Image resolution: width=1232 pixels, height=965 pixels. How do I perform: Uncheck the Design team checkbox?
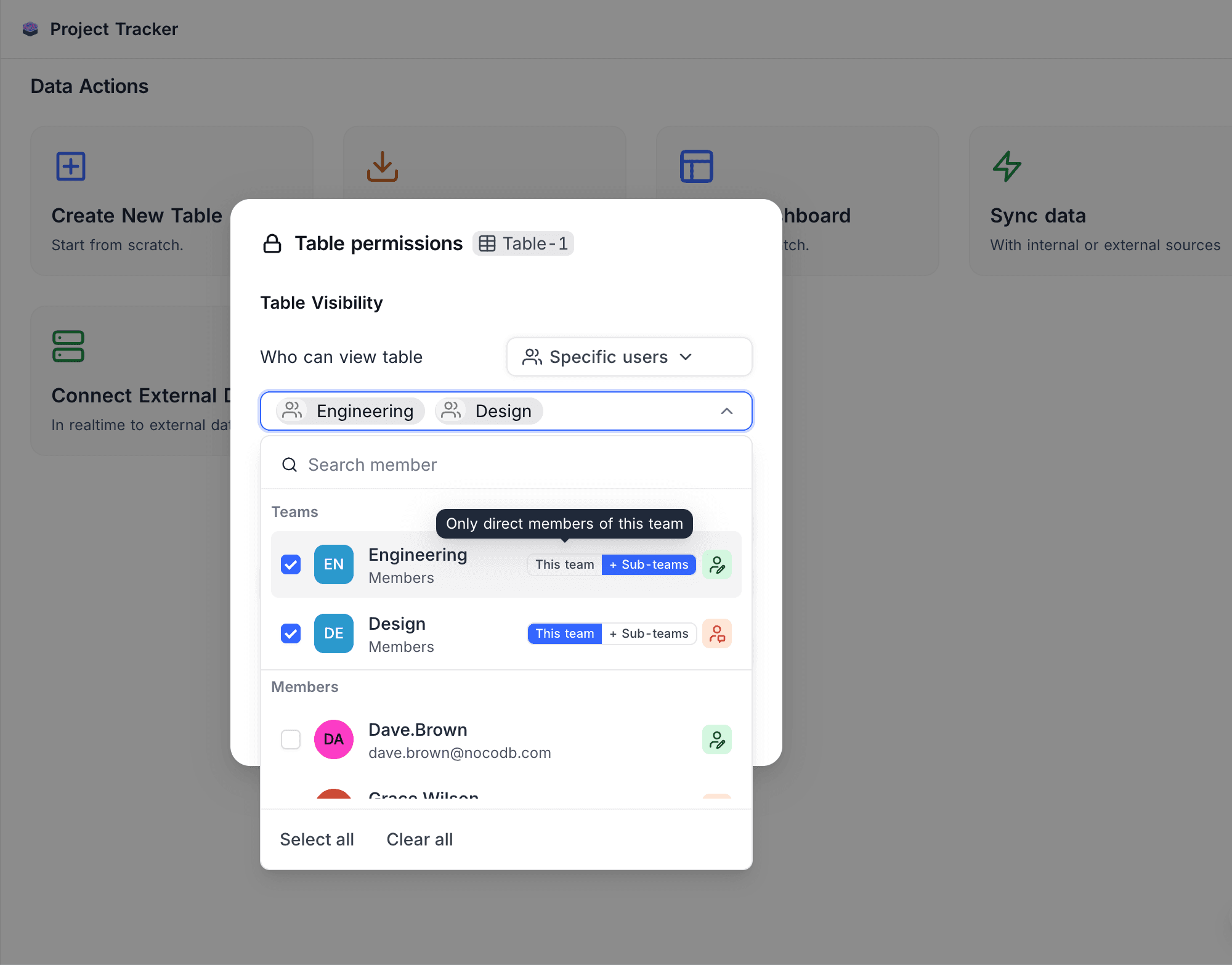coord(291,633)
